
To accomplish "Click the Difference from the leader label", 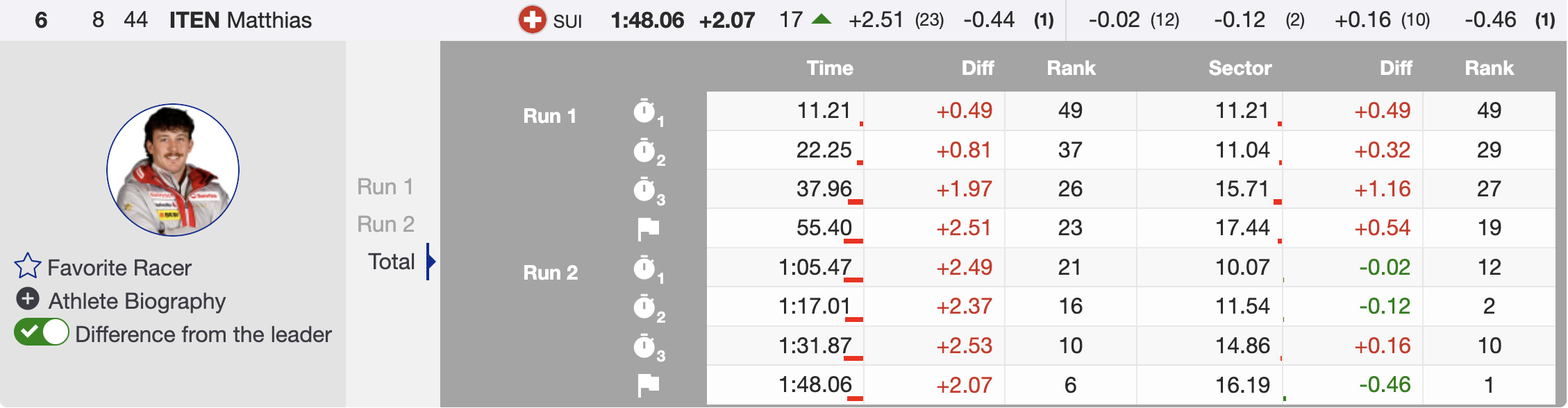I will pyautogui.click(x=203, y=334).
